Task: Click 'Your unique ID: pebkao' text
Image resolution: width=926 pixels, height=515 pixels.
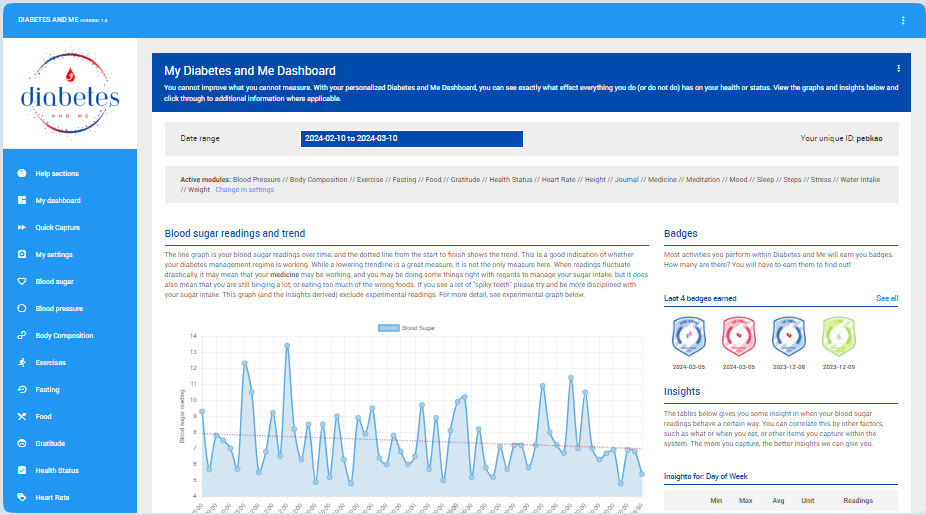Action: (x=841, y=138)
